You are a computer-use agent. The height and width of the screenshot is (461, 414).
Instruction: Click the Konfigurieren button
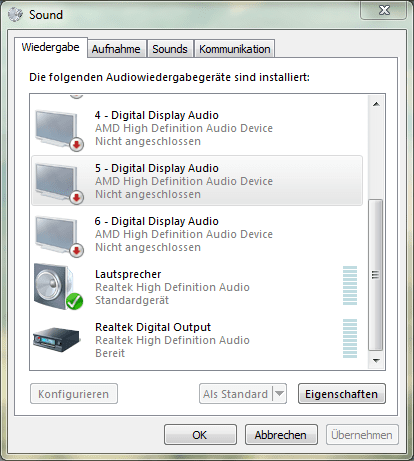coord(74,394)
